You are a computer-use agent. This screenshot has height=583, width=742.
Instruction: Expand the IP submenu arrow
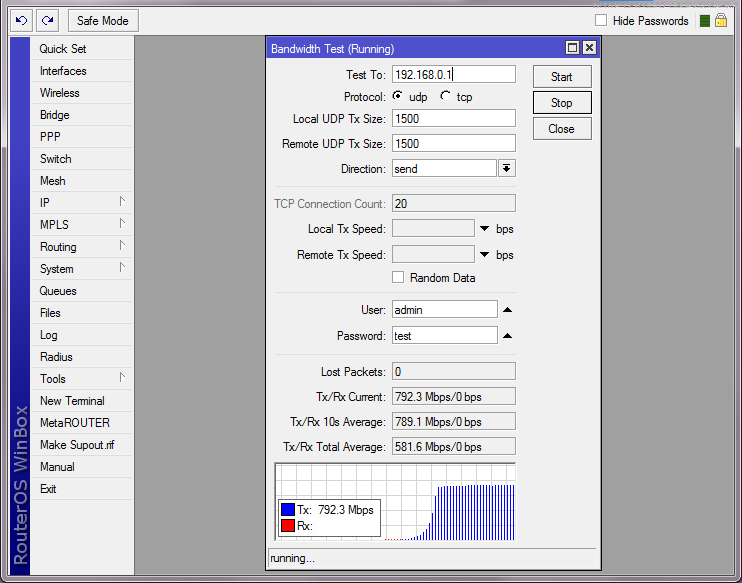(x=122, y=202)
